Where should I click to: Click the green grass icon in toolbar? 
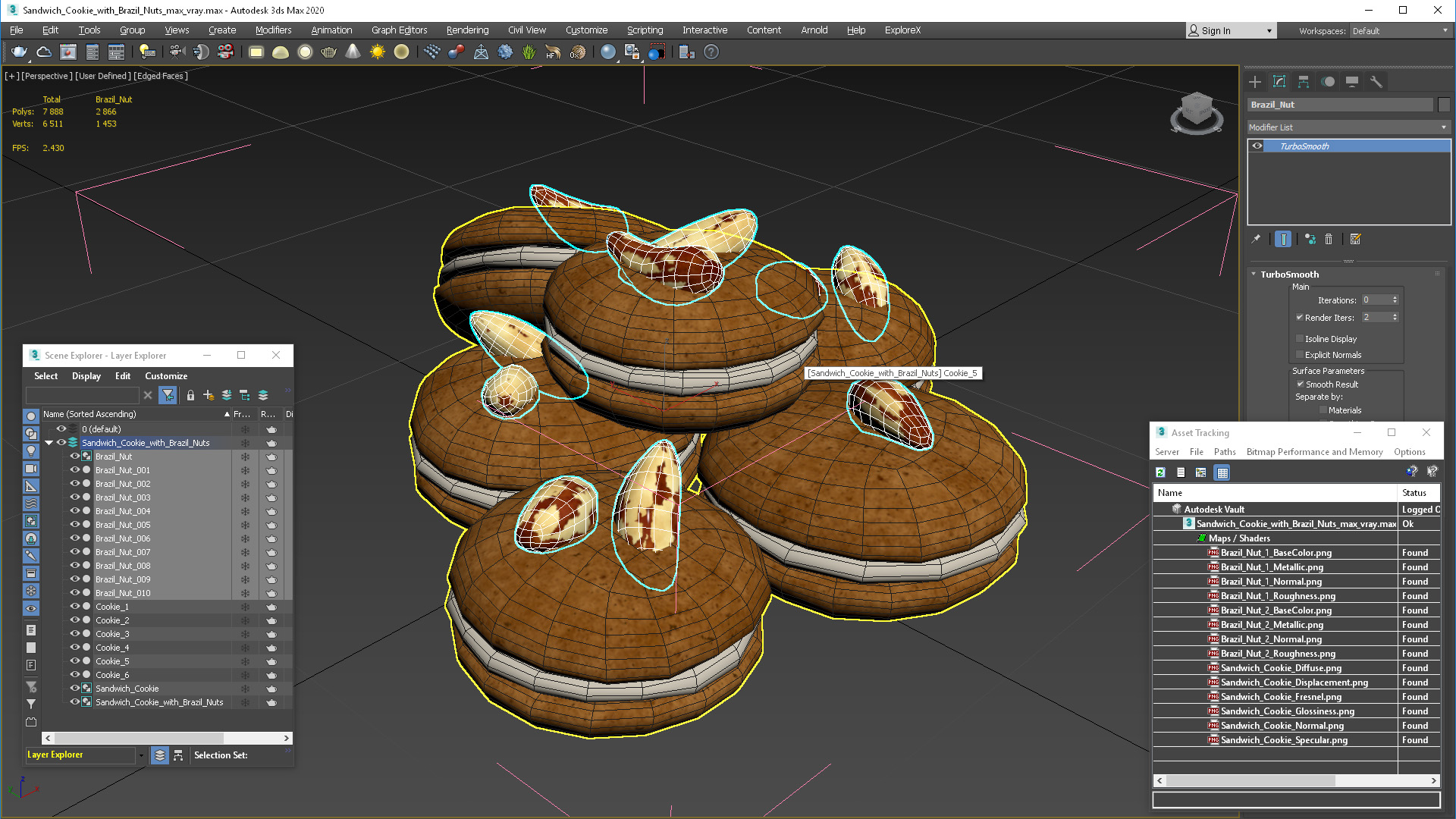click(529, 52)
